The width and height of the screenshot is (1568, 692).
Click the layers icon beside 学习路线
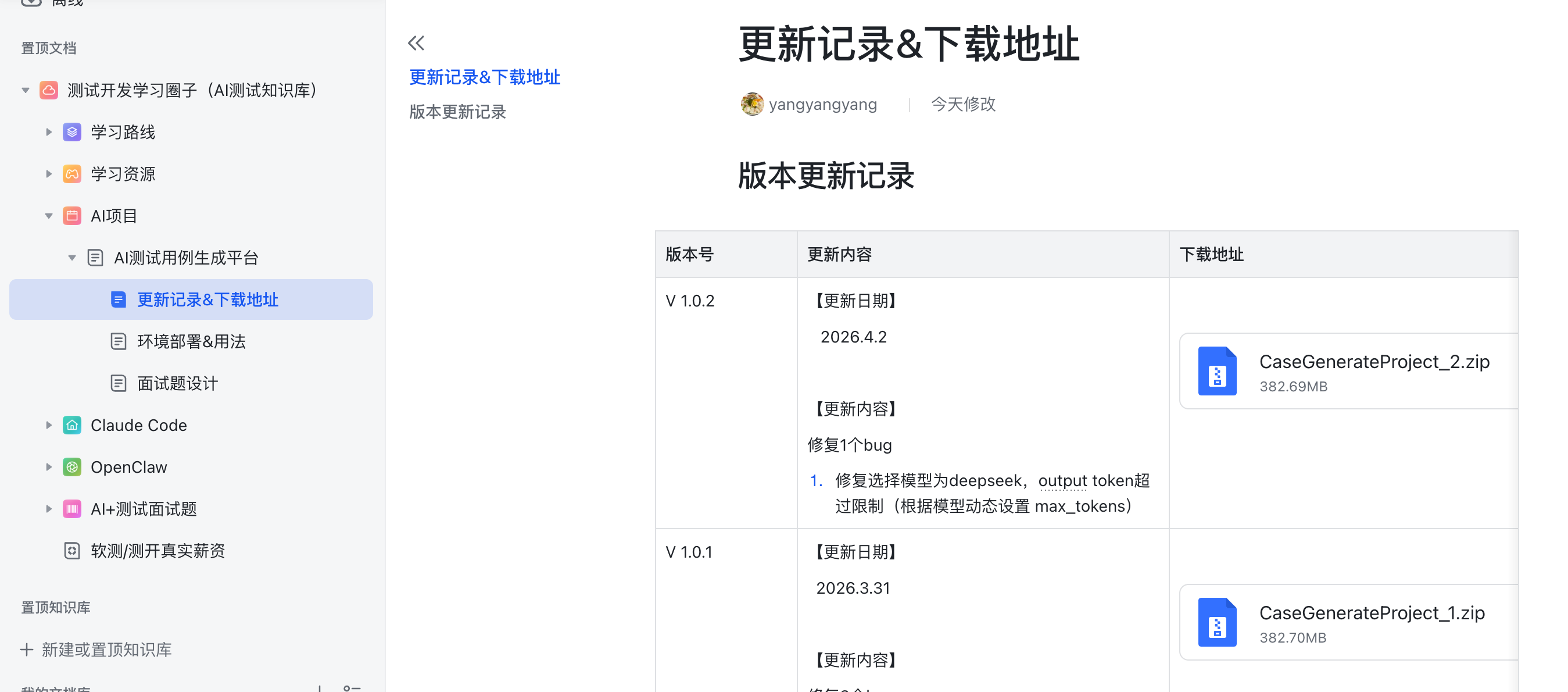(72, 131)
